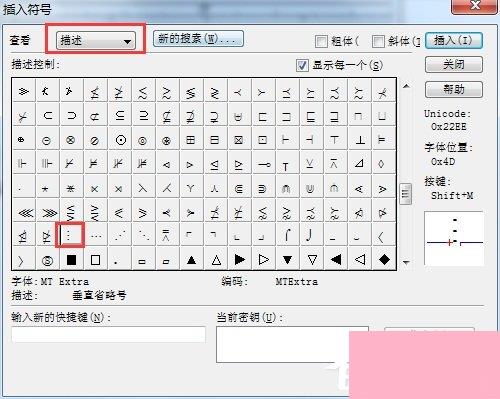Pick the top integral half symbol ⌠
The height and width of the screenshot is (399, 500).
pyautogui.click(x=287, y=235)
